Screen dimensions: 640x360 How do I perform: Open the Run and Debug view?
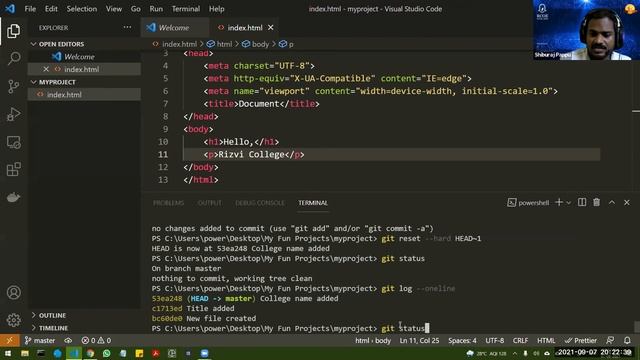13,114
